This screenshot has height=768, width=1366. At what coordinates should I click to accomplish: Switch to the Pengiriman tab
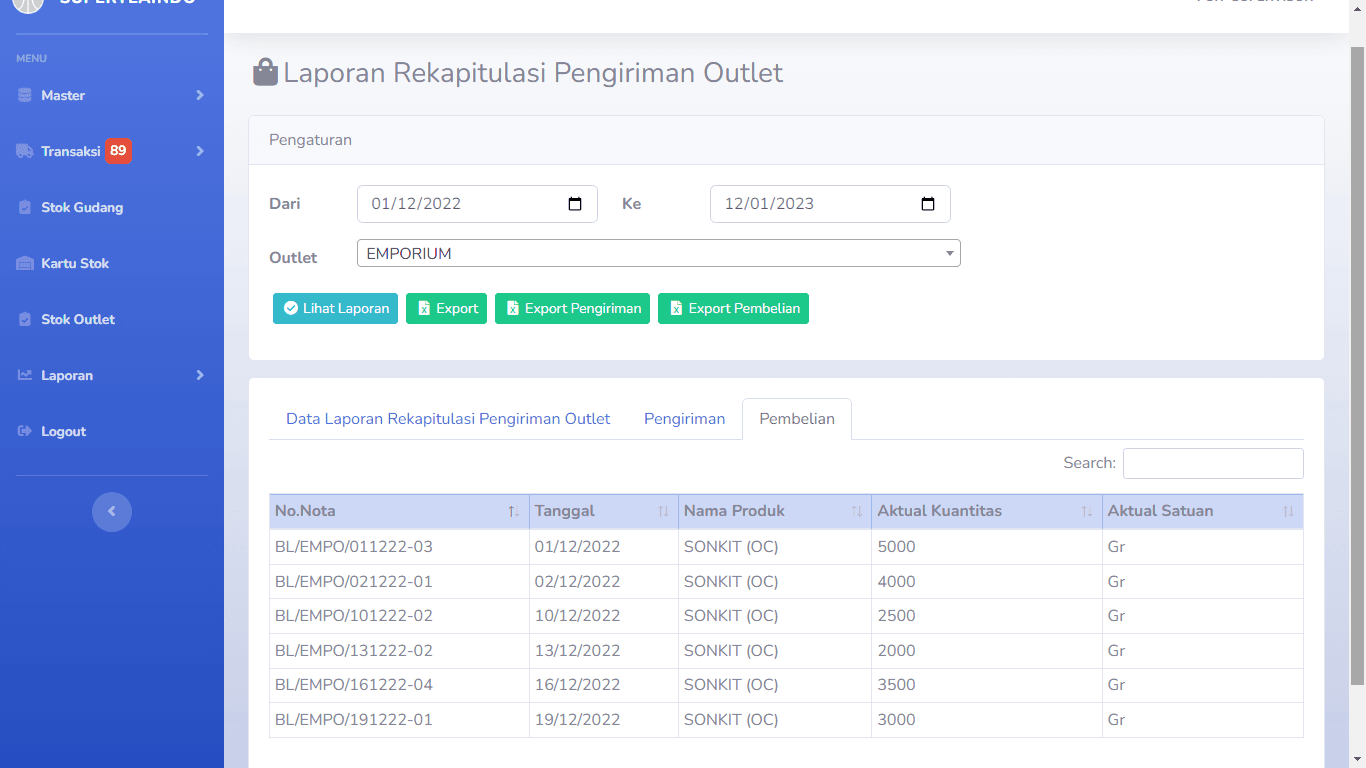coord(684,419)
